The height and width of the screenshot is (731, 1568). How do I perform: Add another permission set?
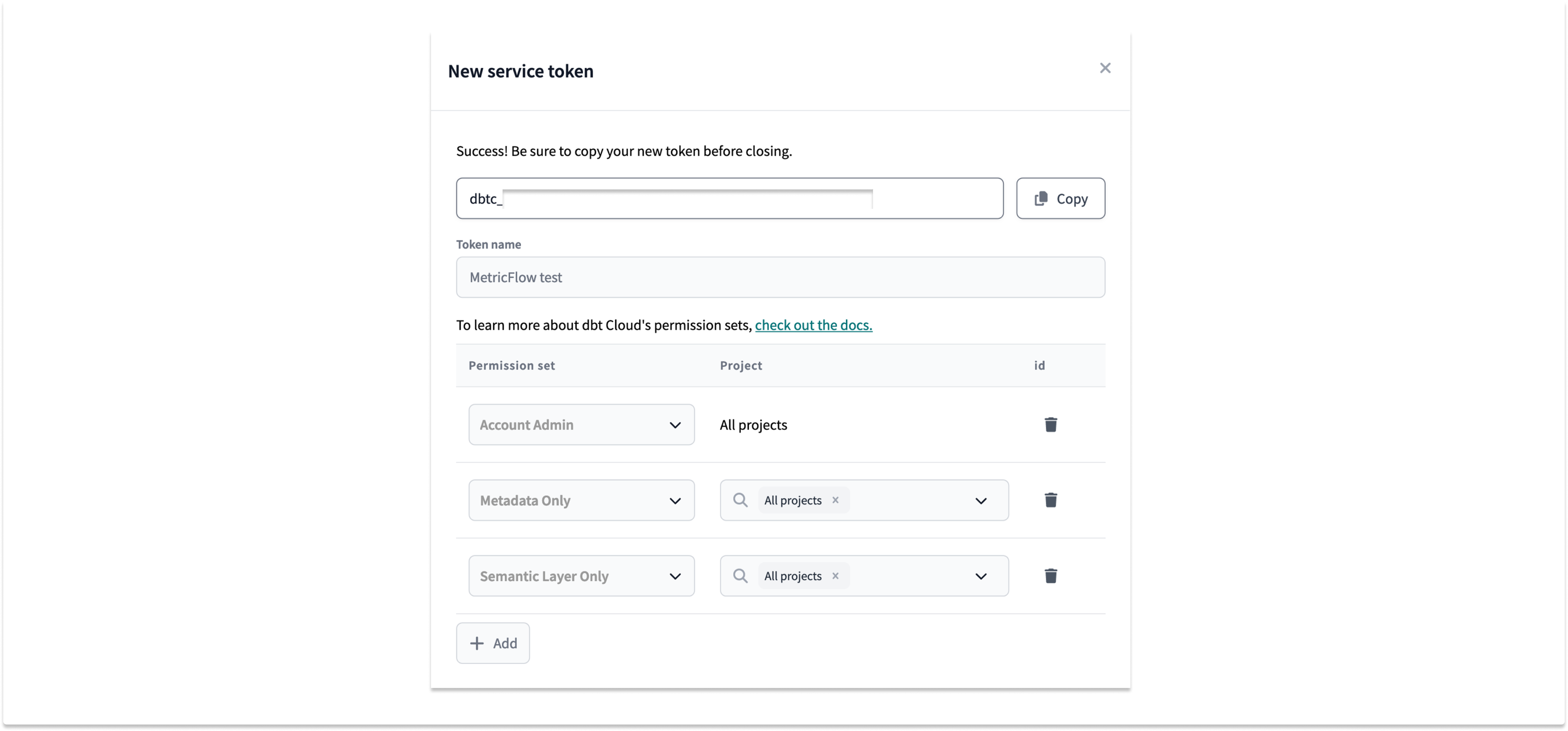(x=493, y=643)
